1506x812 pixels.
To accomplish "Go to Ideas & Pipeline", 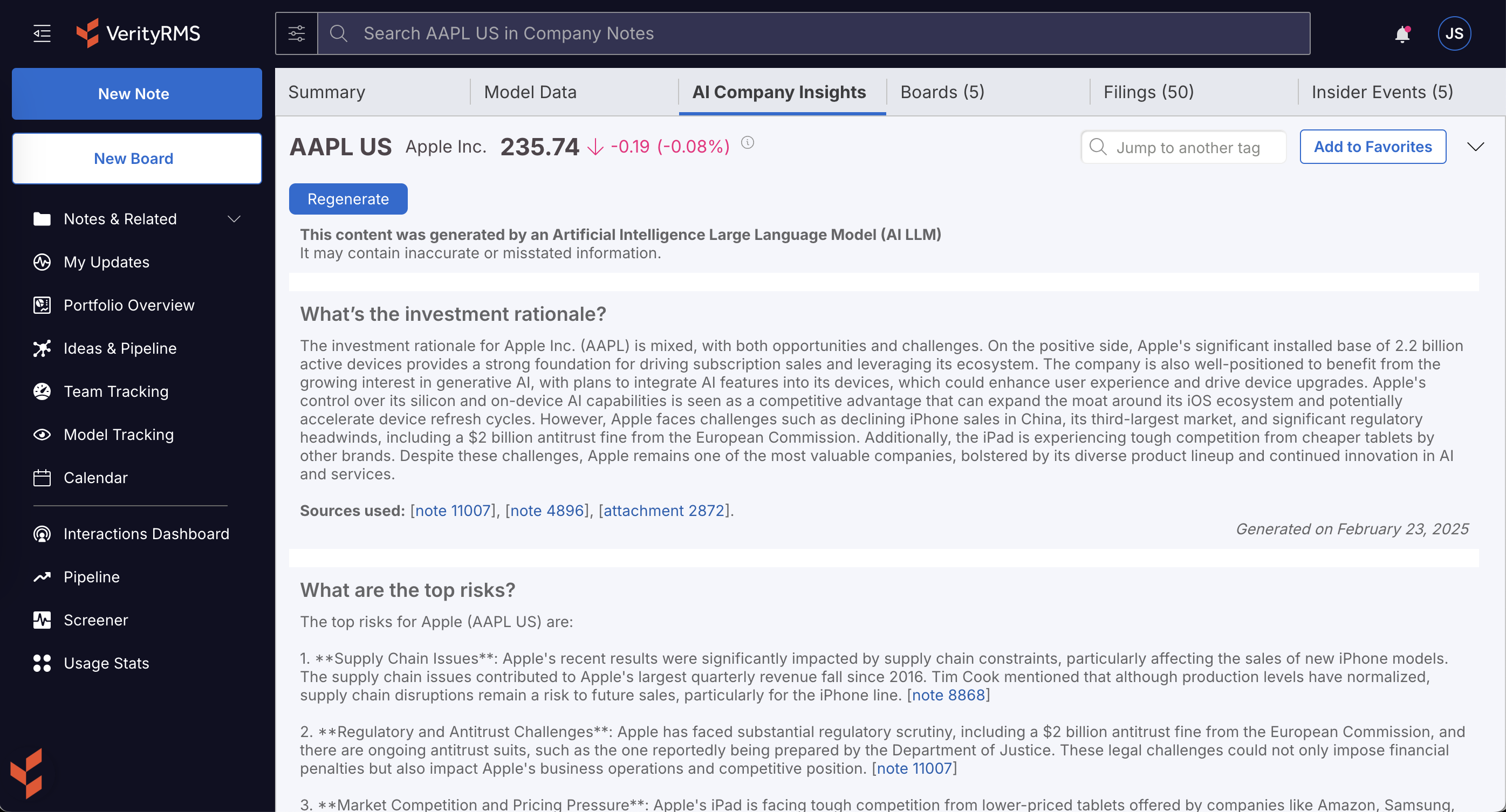I will pyautogui.click(x=120, y=348).
